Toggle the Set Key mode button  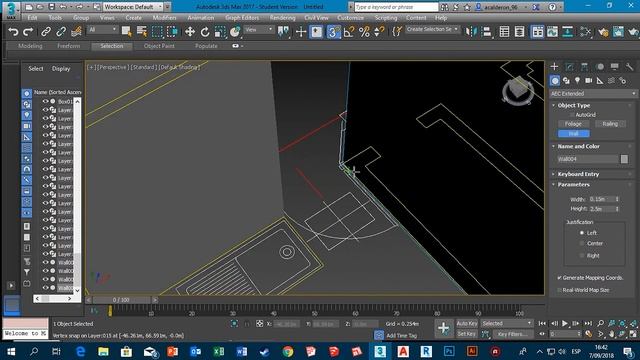click(467, 334)
